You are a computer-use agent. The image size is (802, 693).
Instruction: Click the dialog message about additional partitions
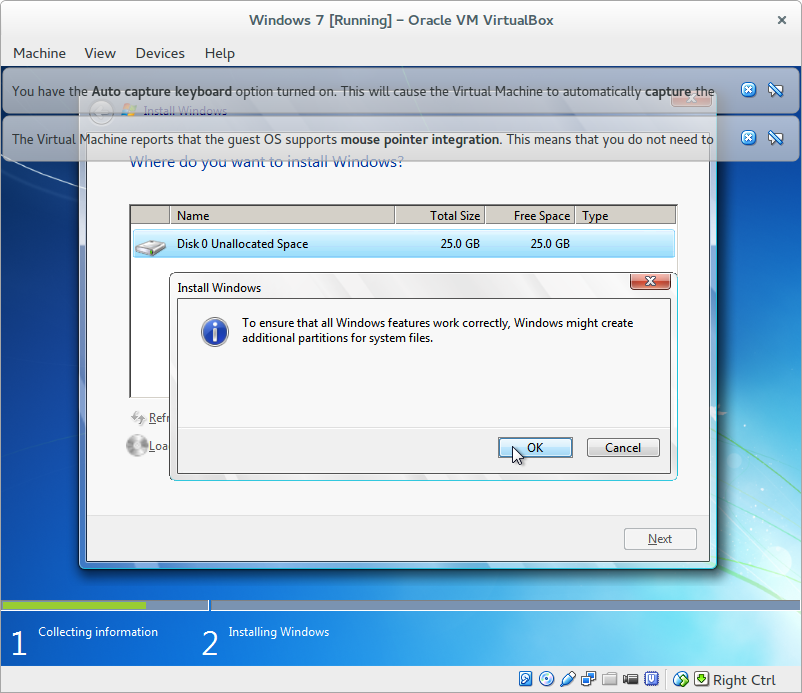437,330
